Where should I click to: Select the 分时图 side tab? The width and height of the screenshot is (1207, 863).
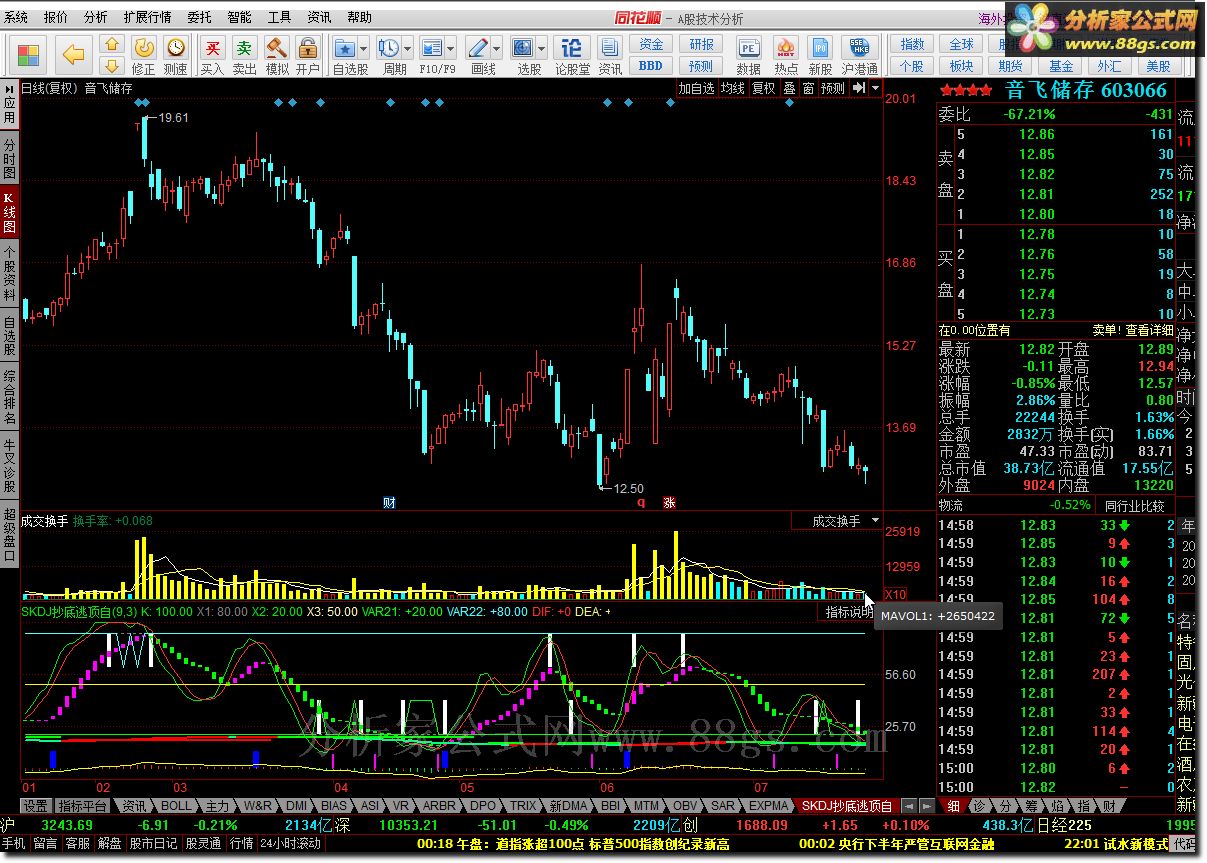tap(9, 159)
